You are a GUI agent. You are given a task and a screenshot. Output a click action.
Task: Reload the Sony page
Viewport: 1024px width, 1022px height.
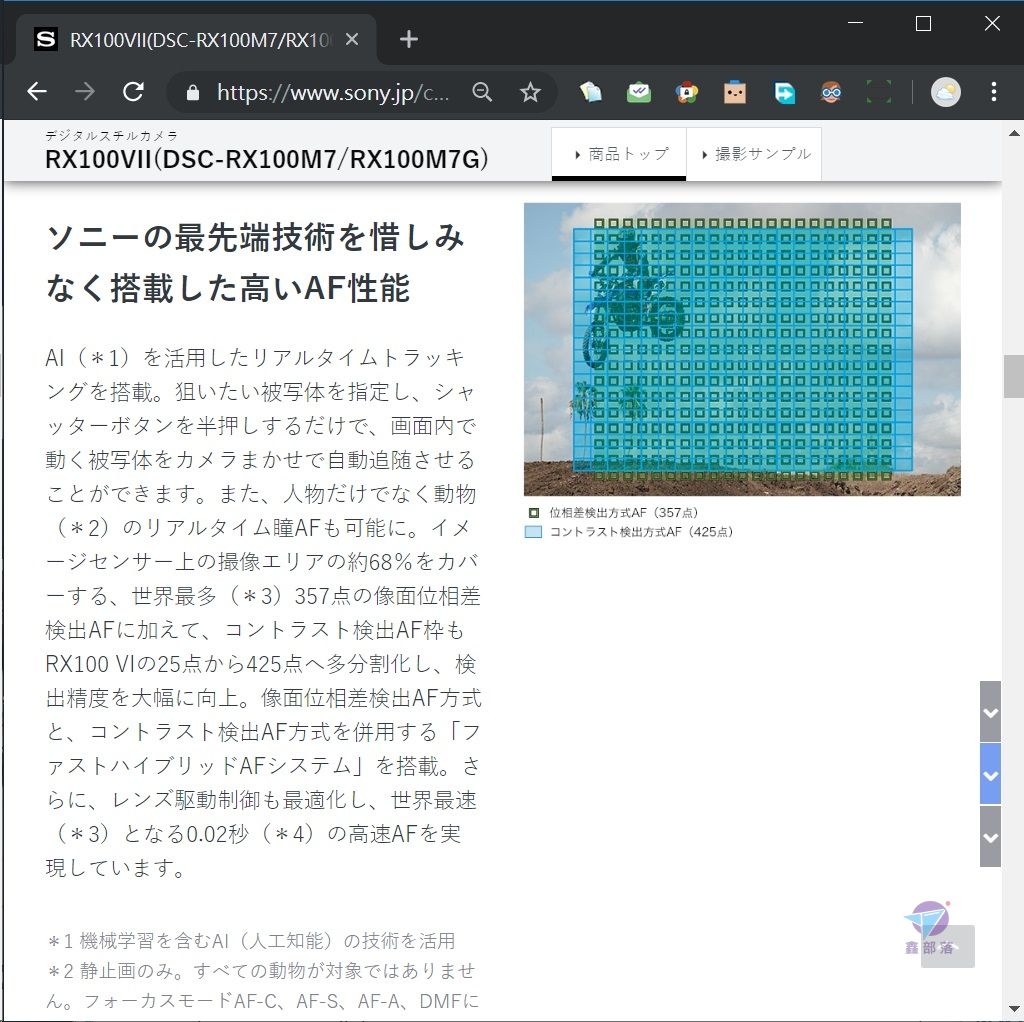134,92
